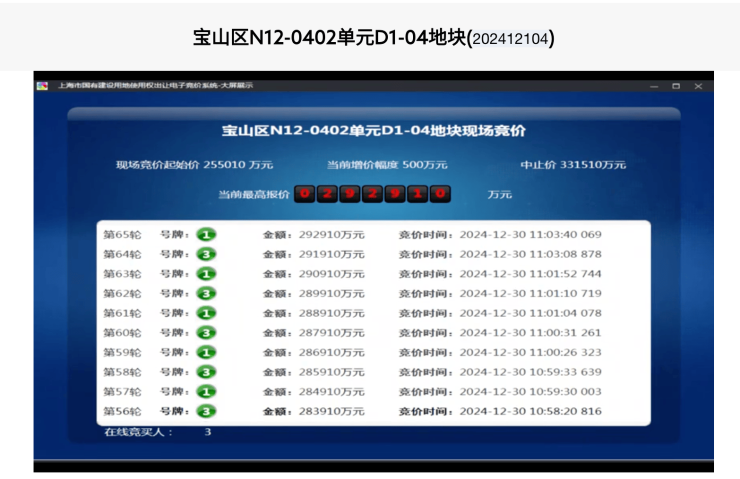Minimize the bidding system window
Viewport: 740px width, 479px height.
(654, 86)
